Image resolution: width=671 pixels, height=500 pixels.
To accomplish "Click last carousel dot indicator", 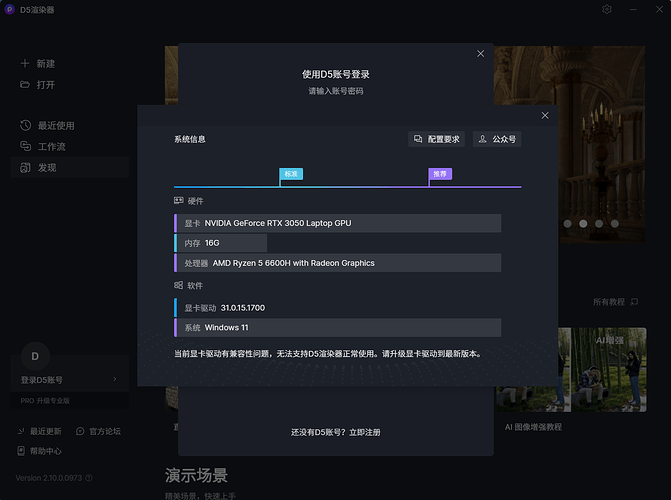I will tap(615, 223).
